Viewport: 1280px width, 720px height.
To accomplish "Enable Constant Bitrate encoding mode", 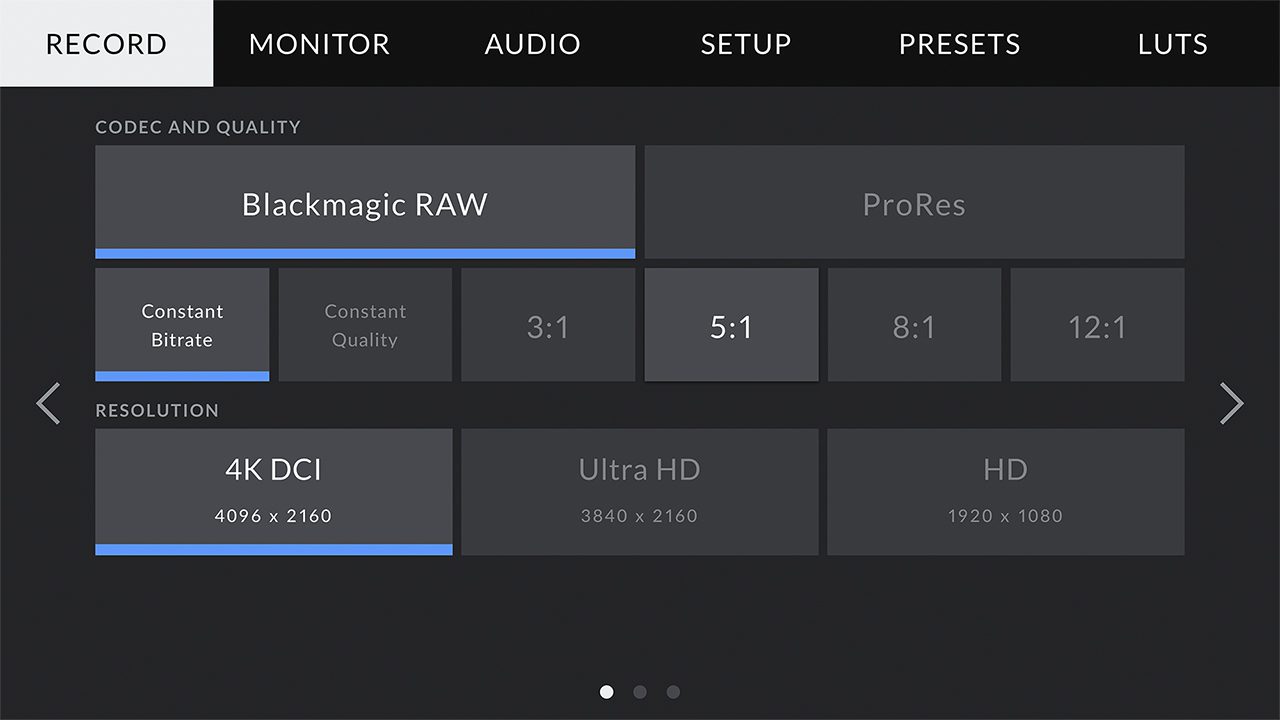I will pos(182,324).
